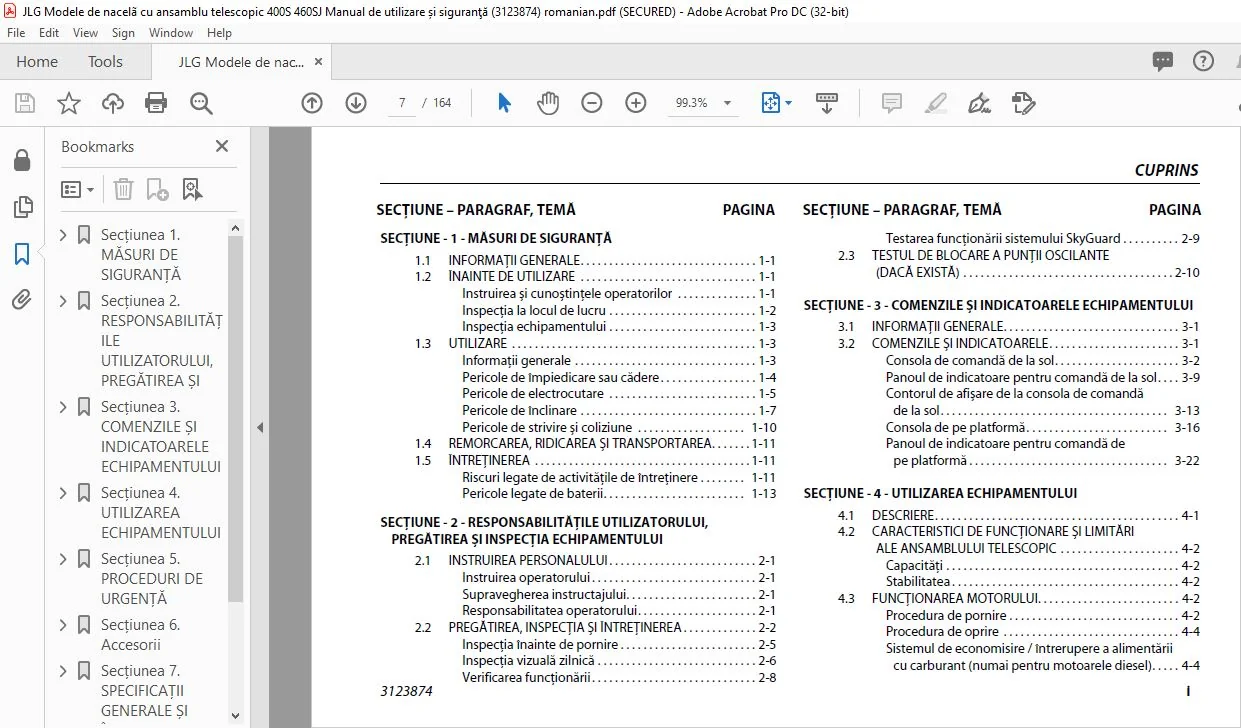Switch to the Home tab
Viewport: 1241px width, 728px height.
click(37, 62)
